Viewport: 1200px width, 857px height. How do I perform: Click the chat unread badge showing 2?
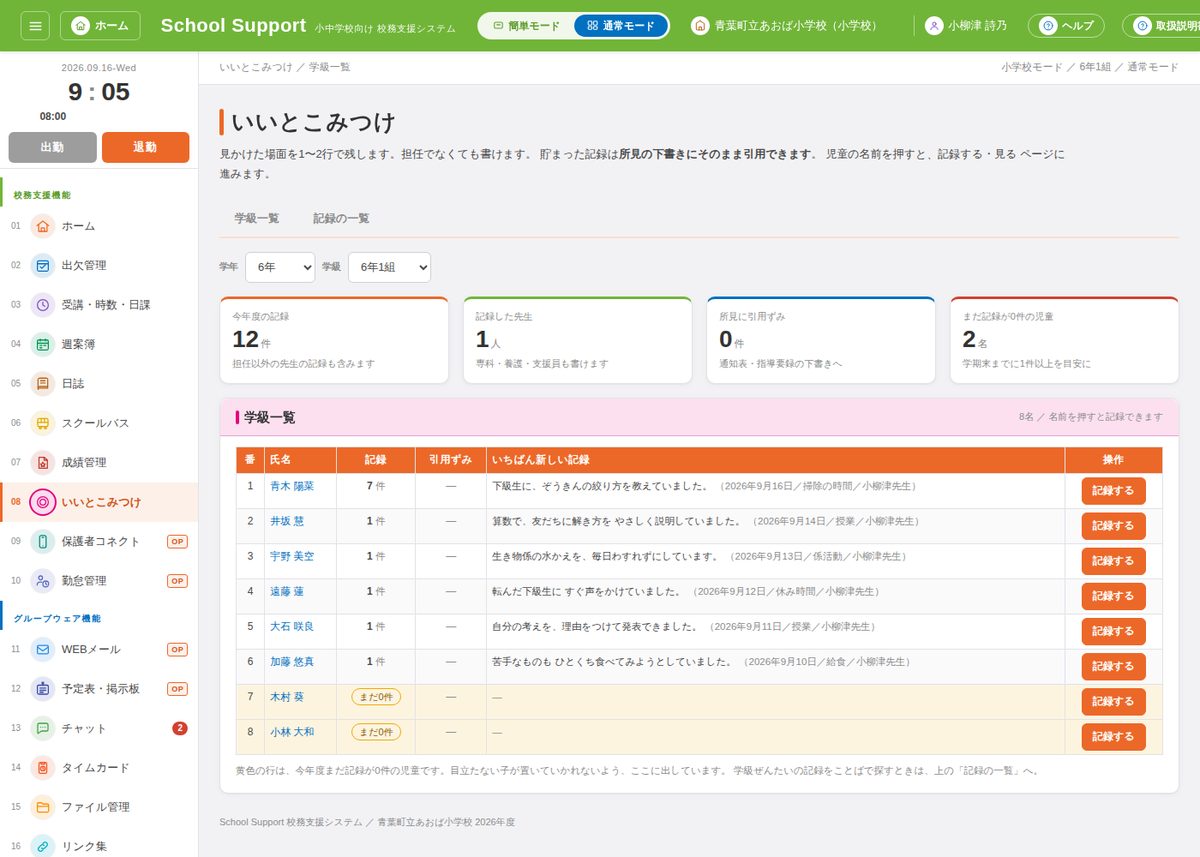pyautogui.click(x=180, y=728)
